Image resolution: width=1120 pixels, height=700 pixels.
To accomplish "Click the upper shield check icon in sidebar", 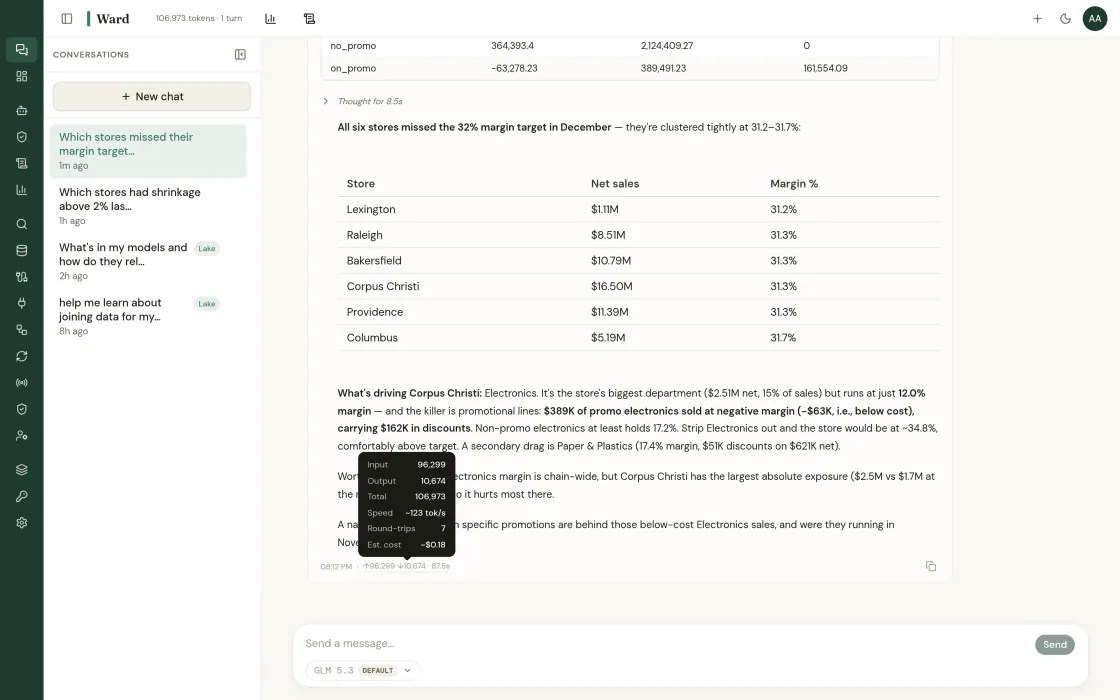I will pos(21,136).
